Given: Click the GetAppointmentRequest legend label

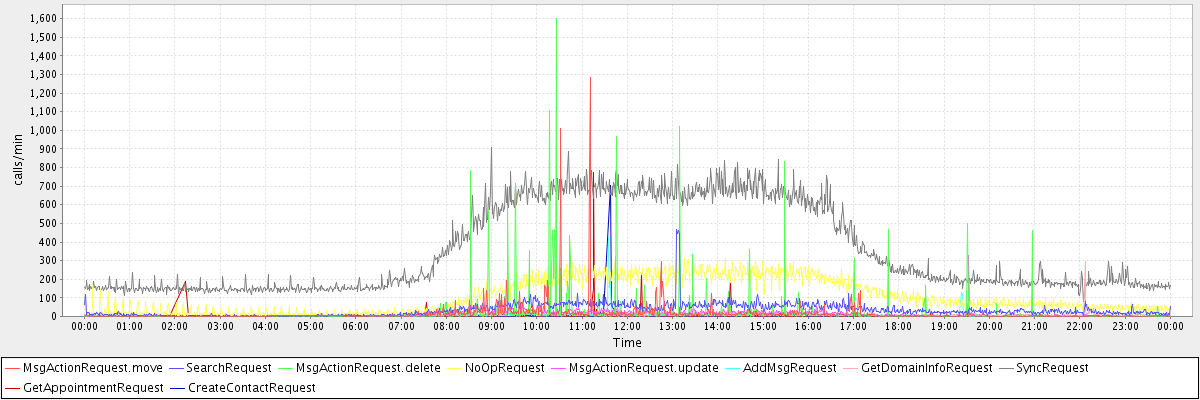Looking at the screenshot, I should click(92, 387).
